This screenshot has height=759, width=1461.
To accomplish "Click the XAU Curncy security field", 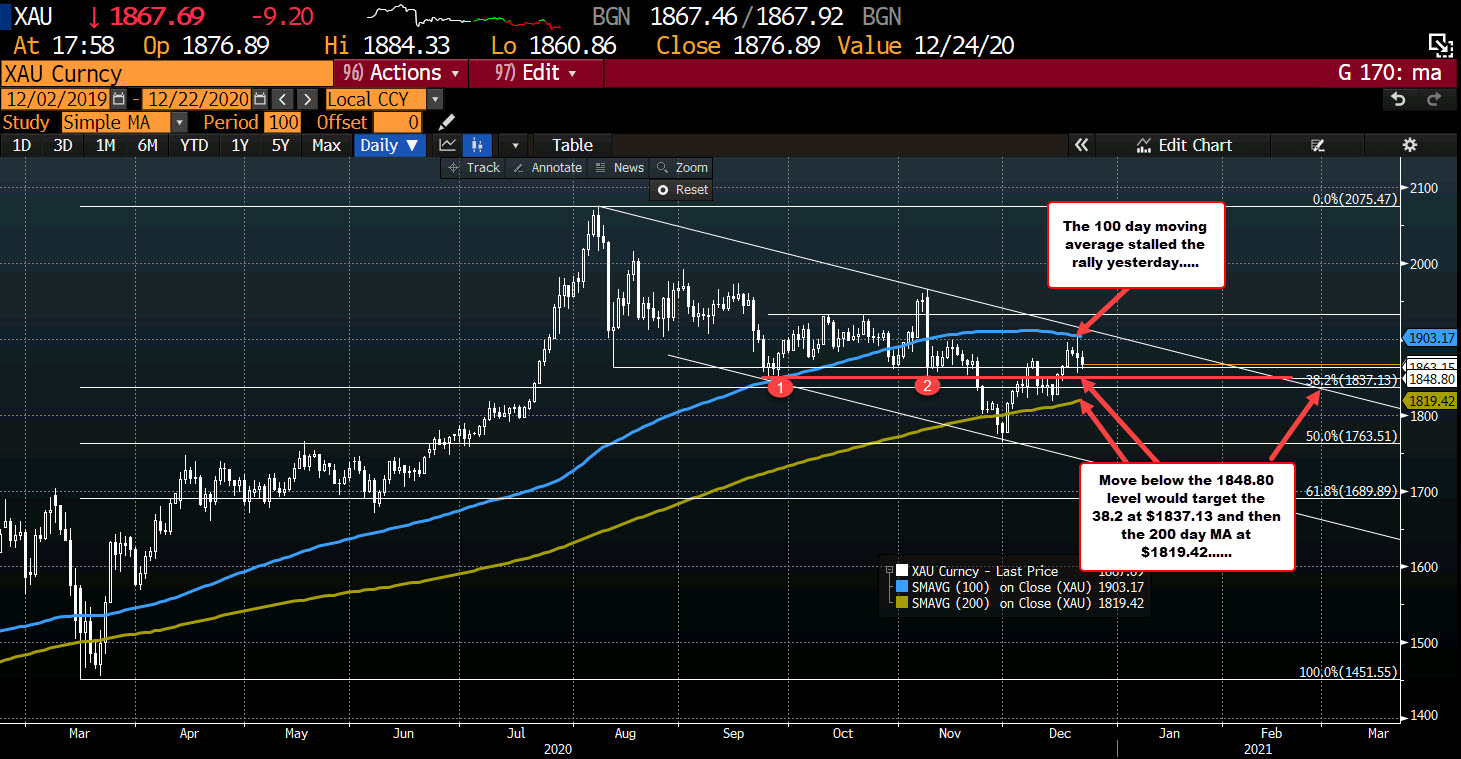I will [166, 73].
